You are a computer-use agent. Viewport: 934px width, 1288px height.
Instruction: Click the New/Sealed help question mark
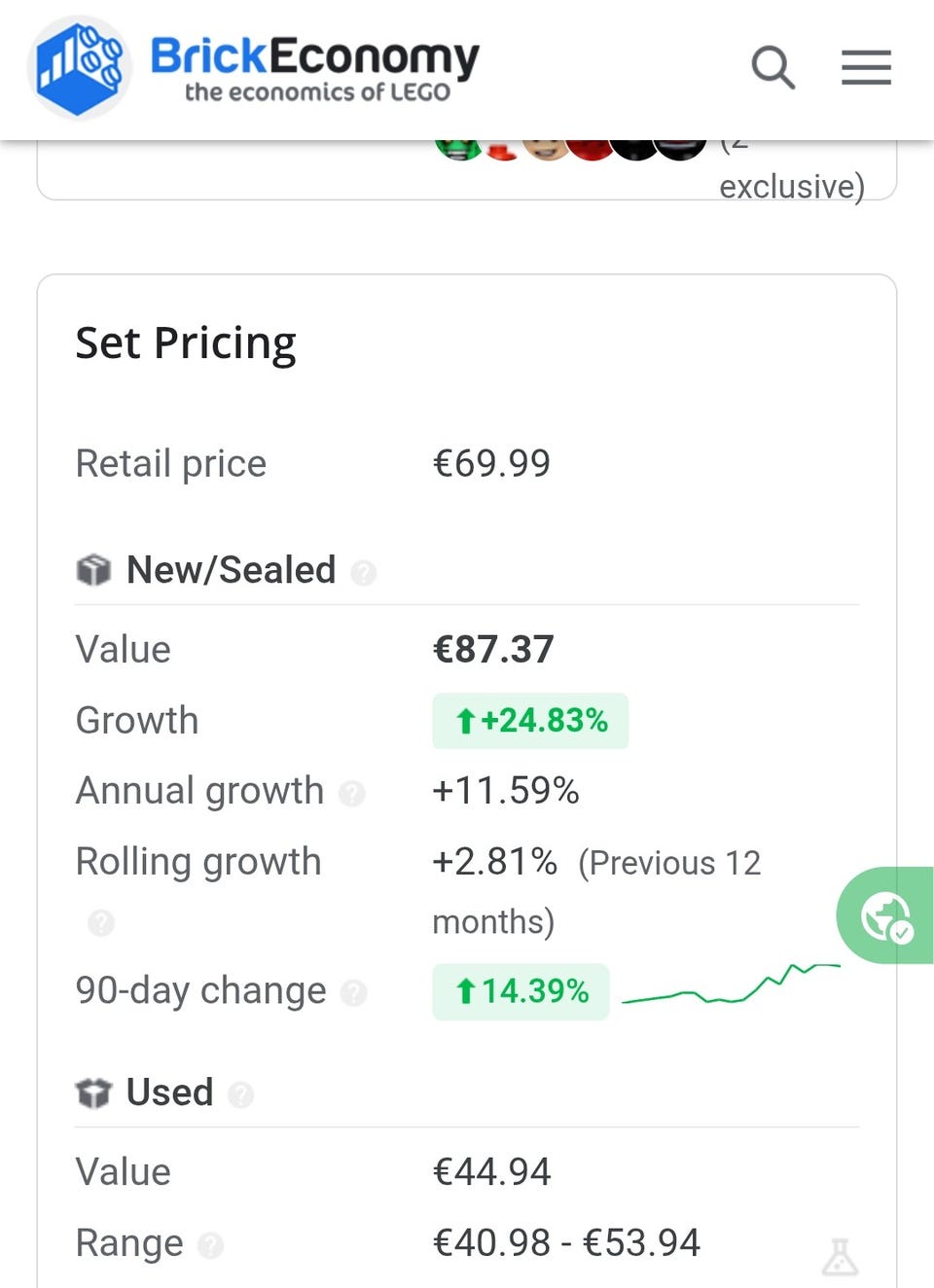click(x=363, y=573)
